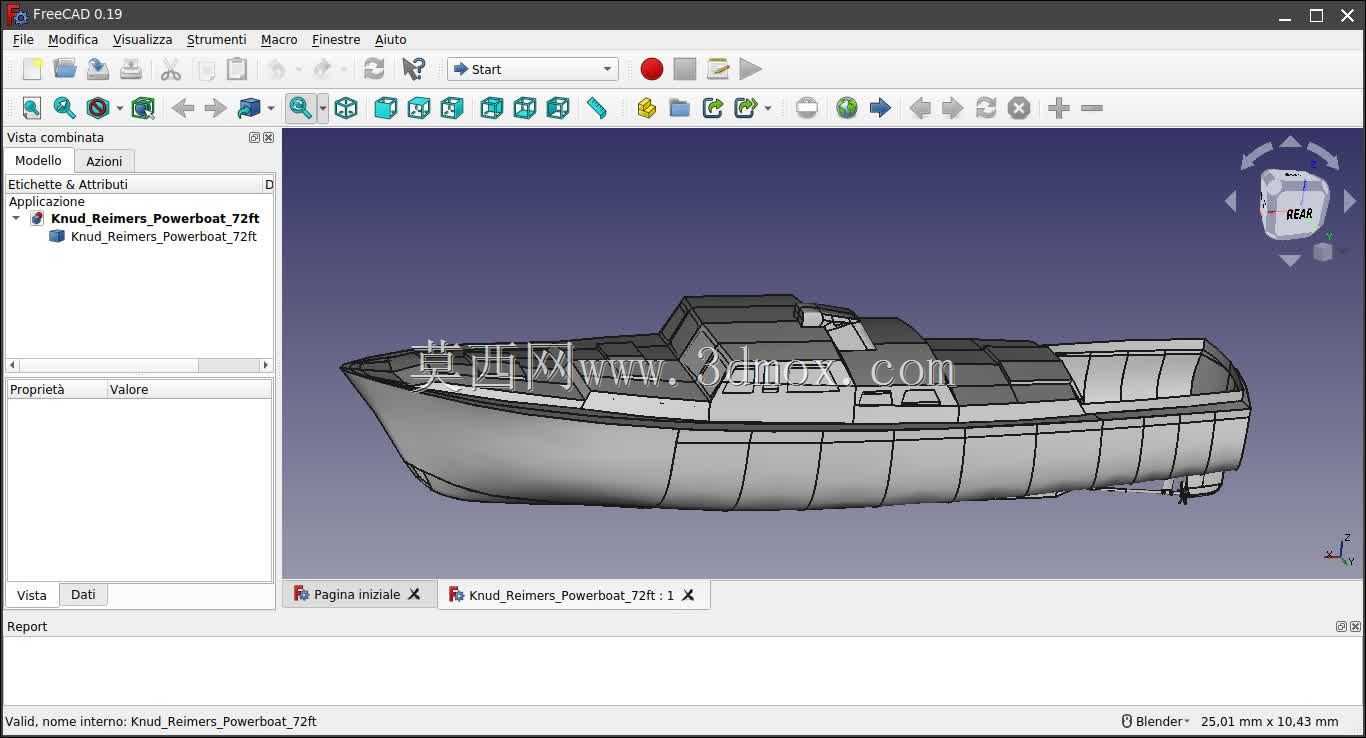Open the zoom tool dropdown arrow
Screen dimensions: 1366x738
[x=322, y=108]
